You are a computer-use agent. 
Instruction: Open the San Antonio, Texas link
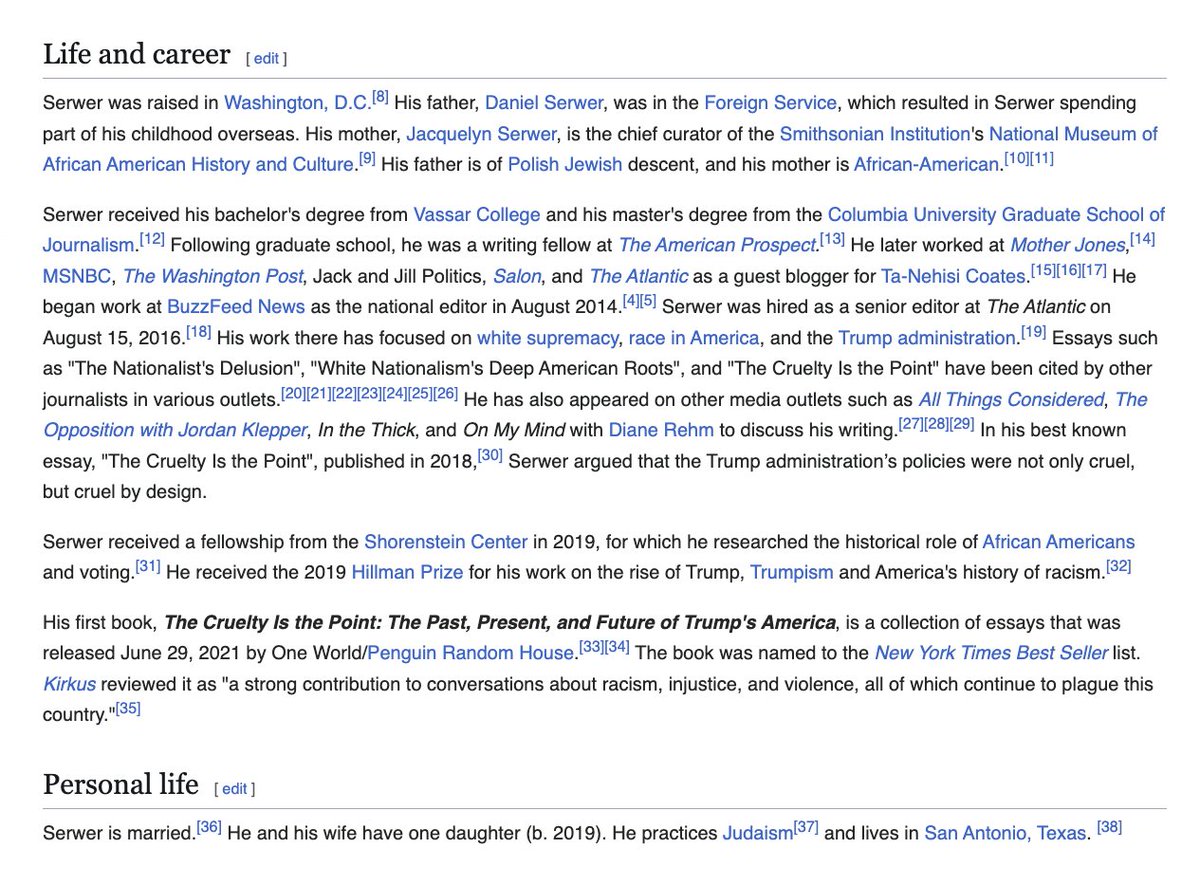pos(1005,833)
